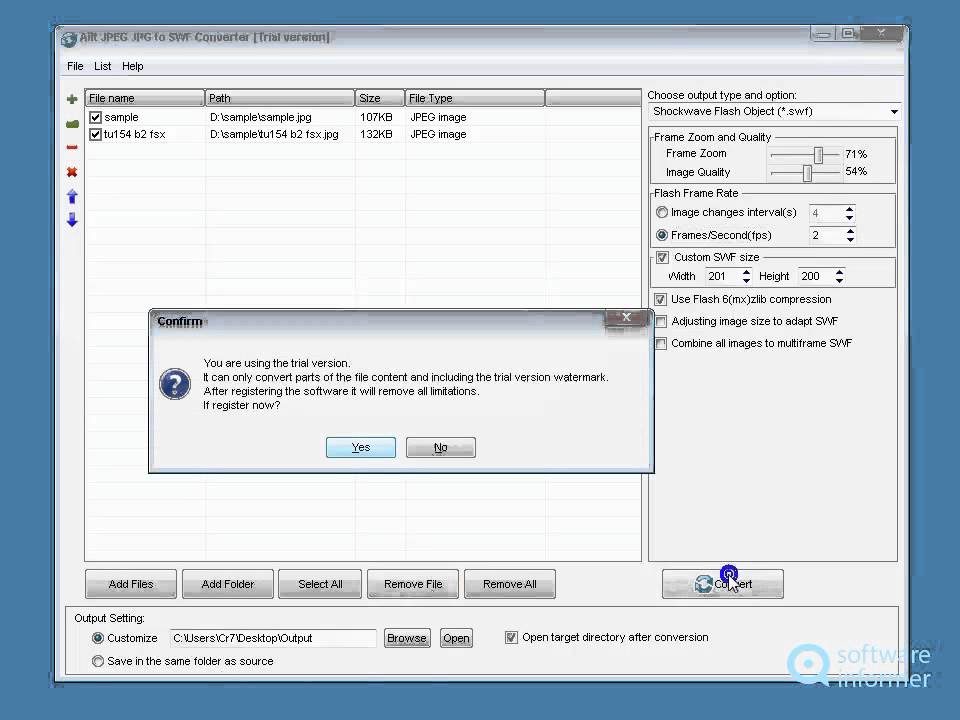The image size is (960, 720).
Task: Click the Width value field 201
Action: pyautogui.click(x=722, y=276)
